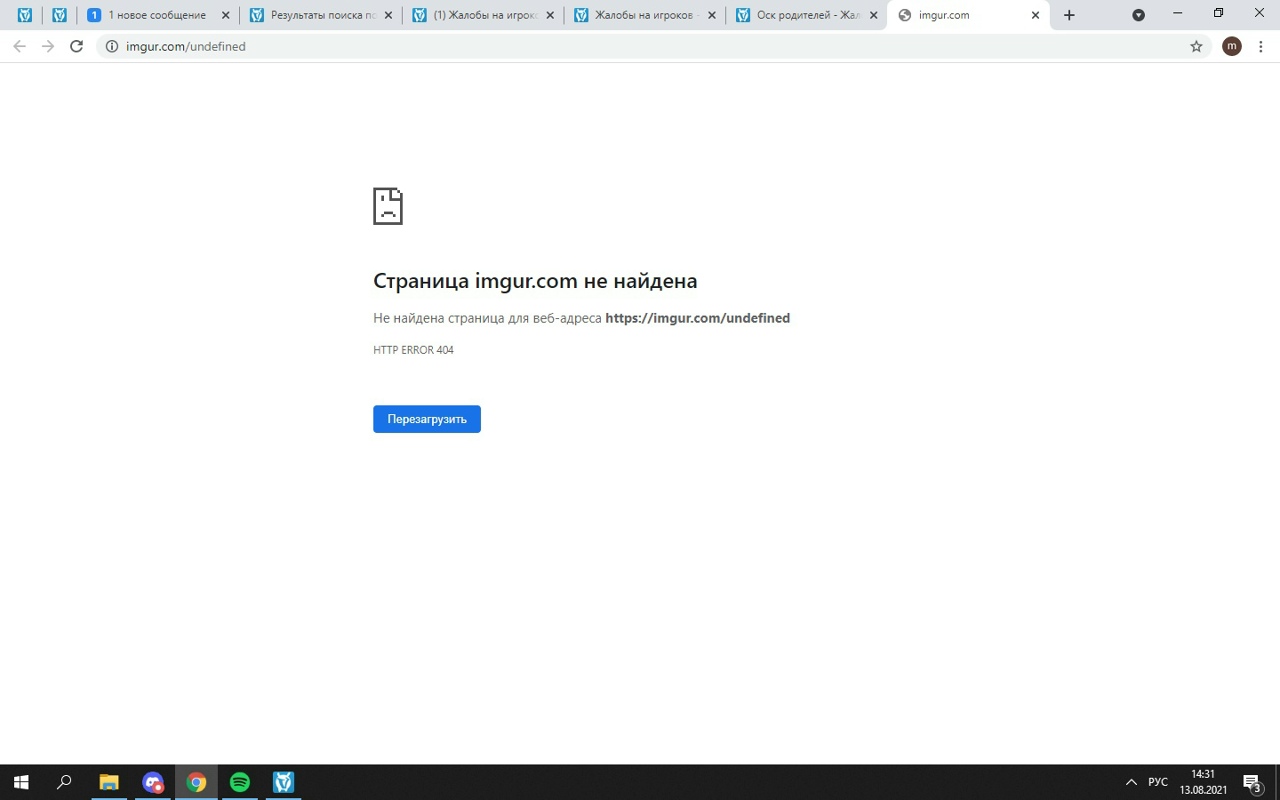Click the back navigation arrow
The width and height of the screenshot is (1280, 800).
(x=19, y=46)
